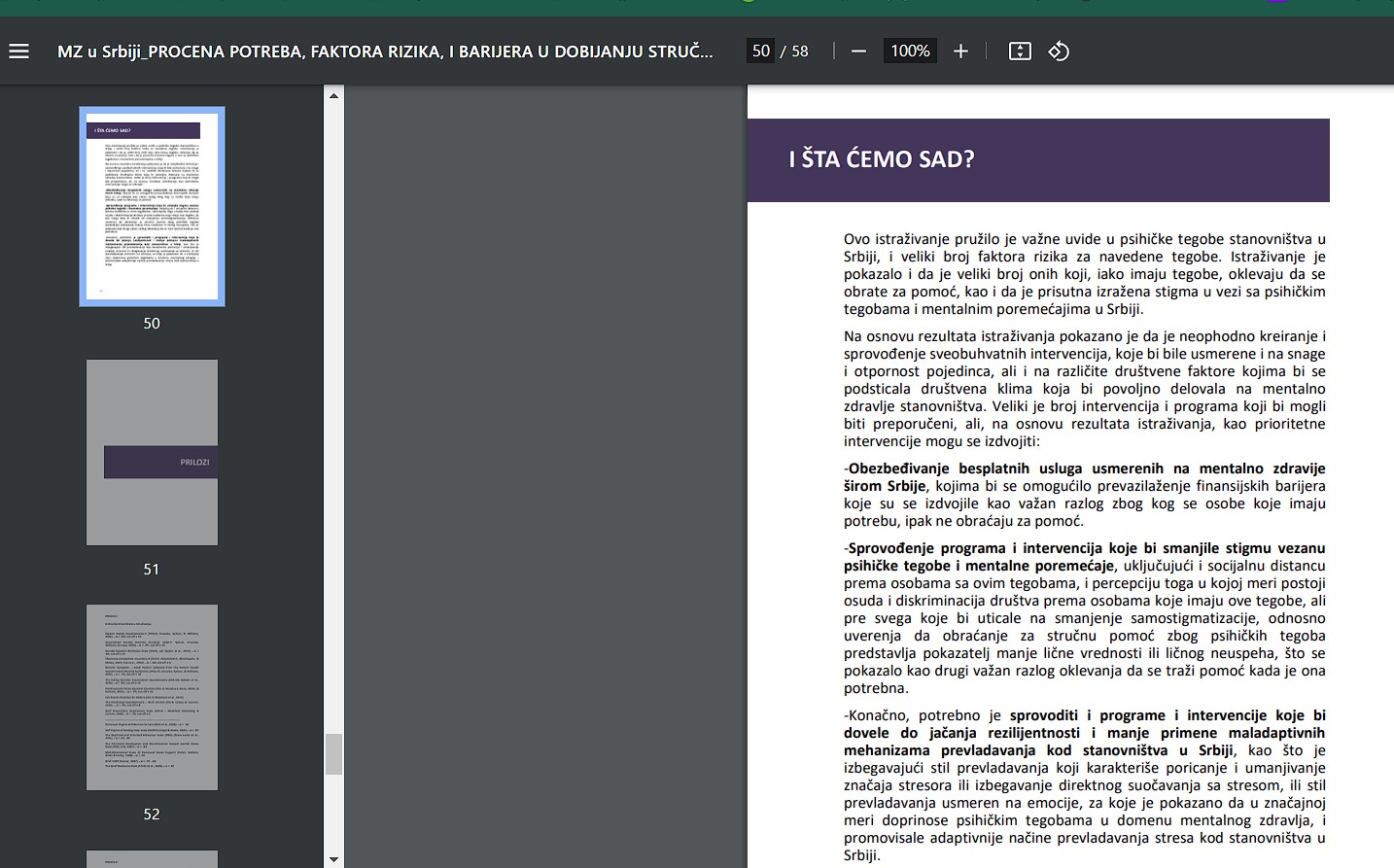Open the PRILOZI page 51 thumbnail
Screen dimensions: 1394x868
(152, 452)
